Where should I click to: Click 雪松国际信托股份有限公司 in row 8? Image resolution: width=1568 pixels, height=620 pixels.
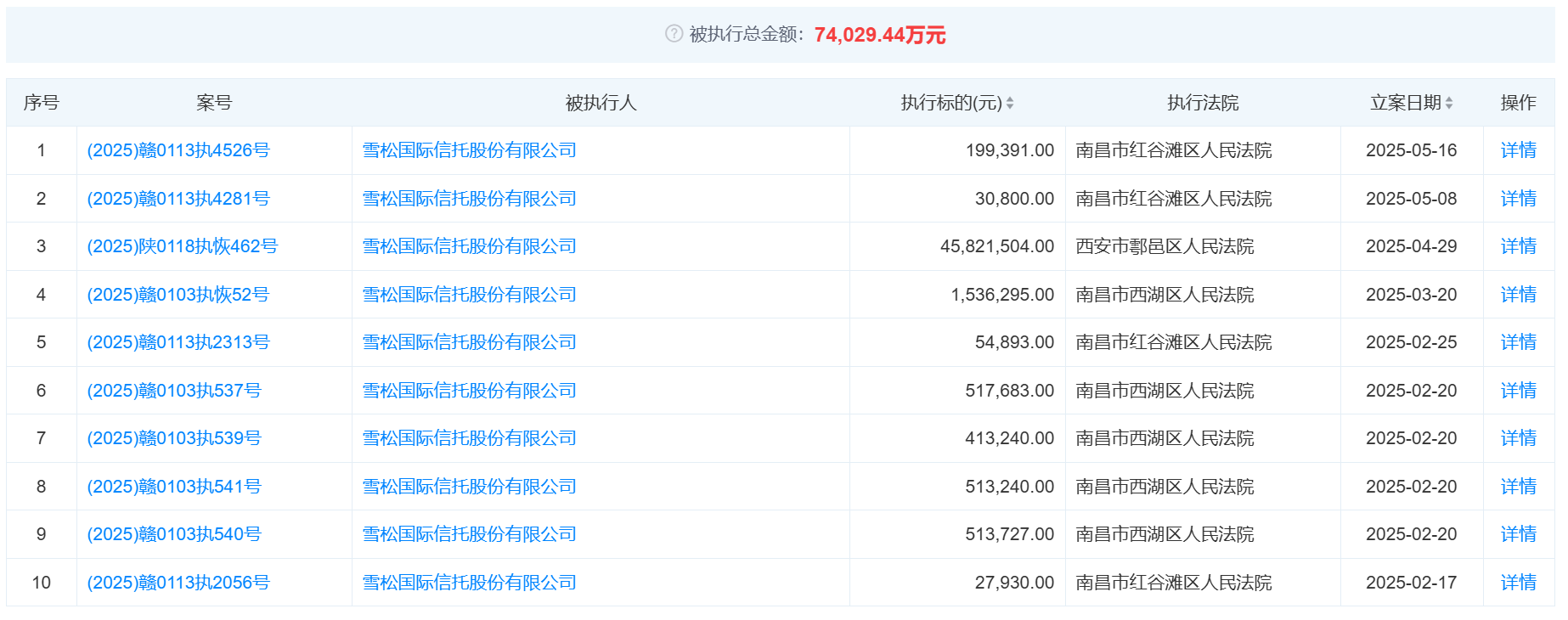click(470, 487)
